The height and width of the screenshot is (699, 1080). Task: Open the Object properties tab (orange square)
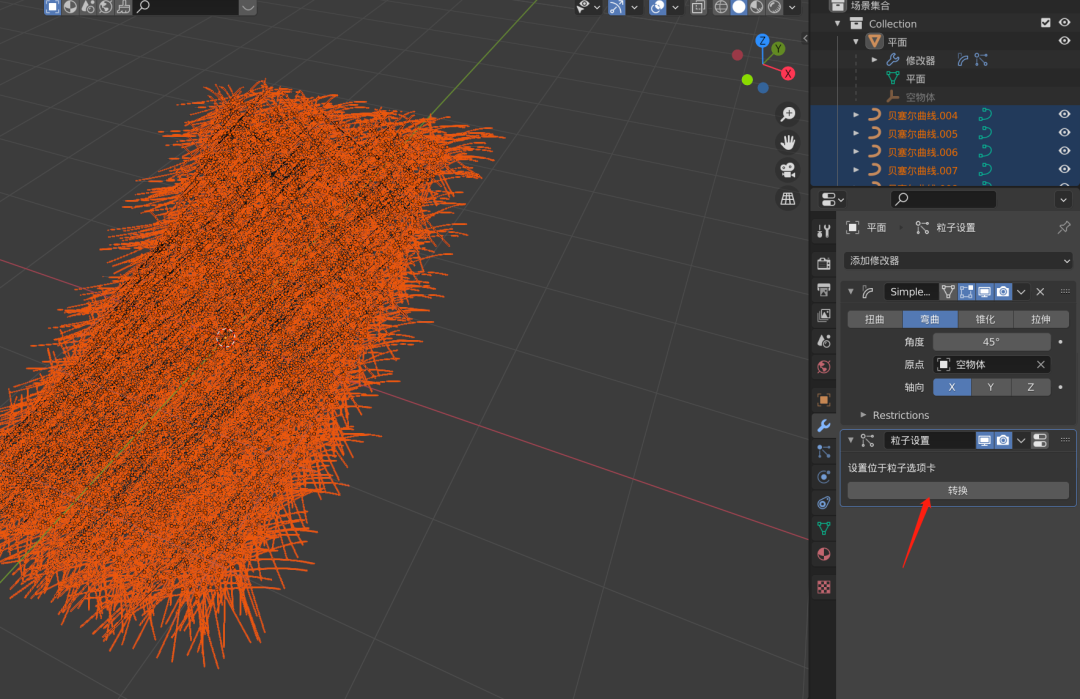(x=824, y=399)
